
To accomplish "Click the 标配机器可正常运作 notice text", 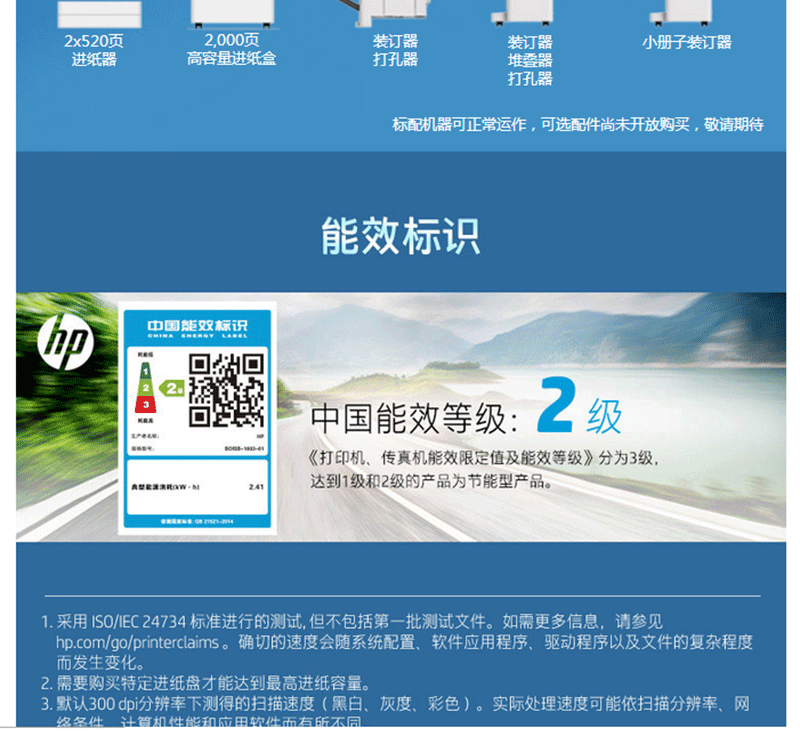I will click(577, 124).
